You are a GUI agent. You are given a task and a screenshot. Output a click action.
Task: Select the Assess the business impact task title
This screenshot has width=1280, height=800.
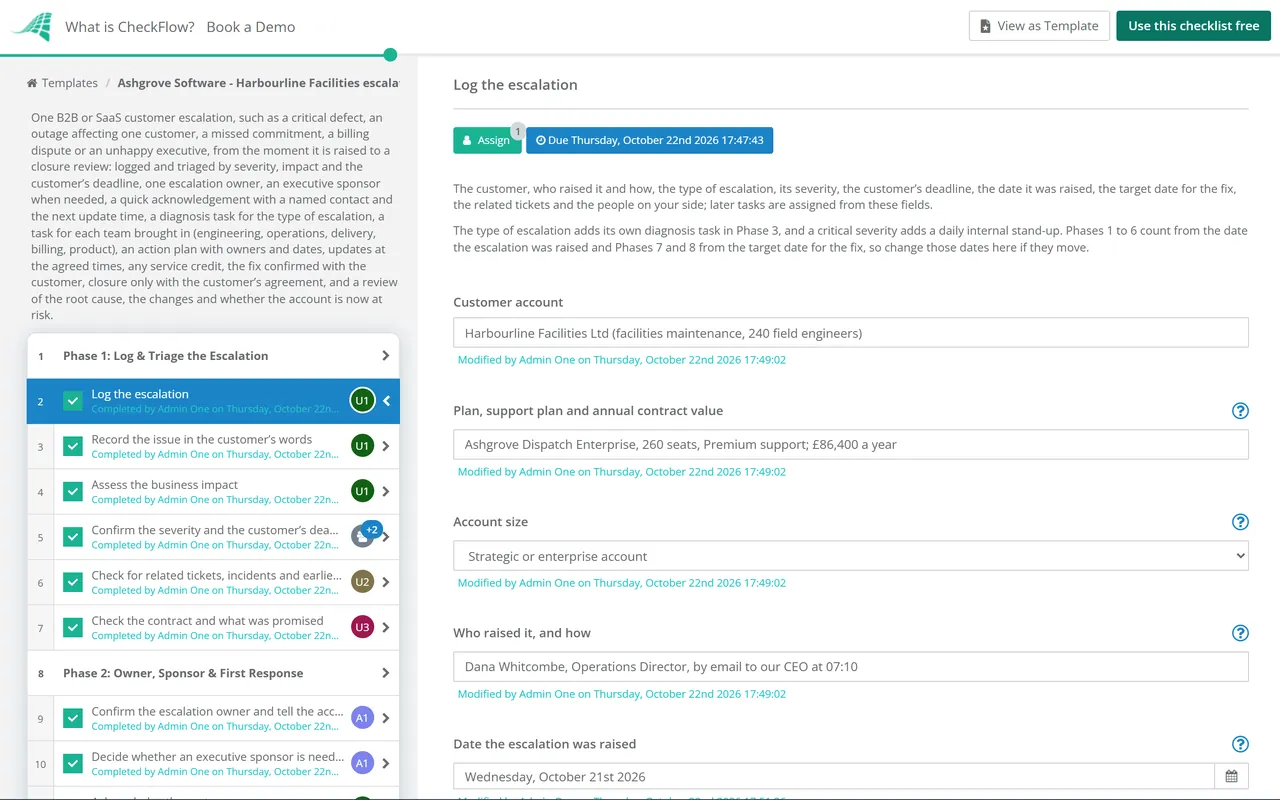point(165,485)
